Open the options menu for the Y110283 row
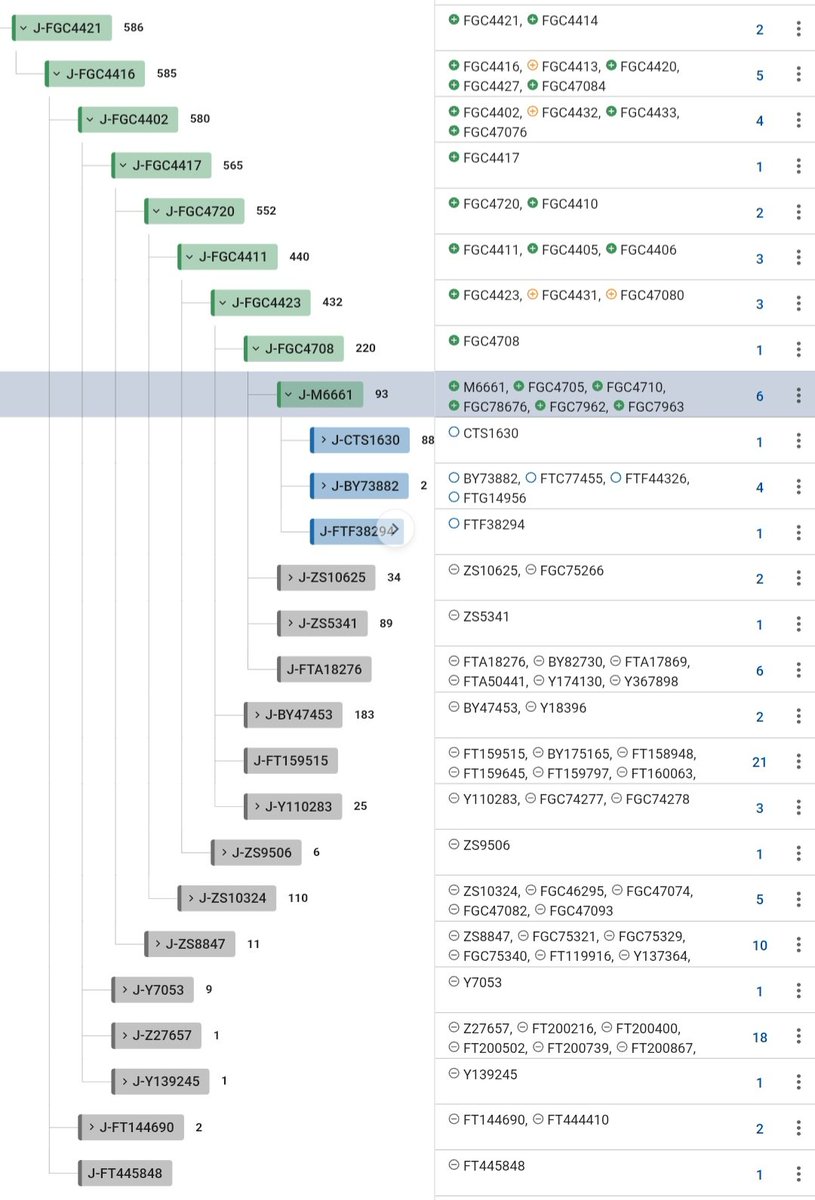Screen dimensions: 815x1200 798,807
